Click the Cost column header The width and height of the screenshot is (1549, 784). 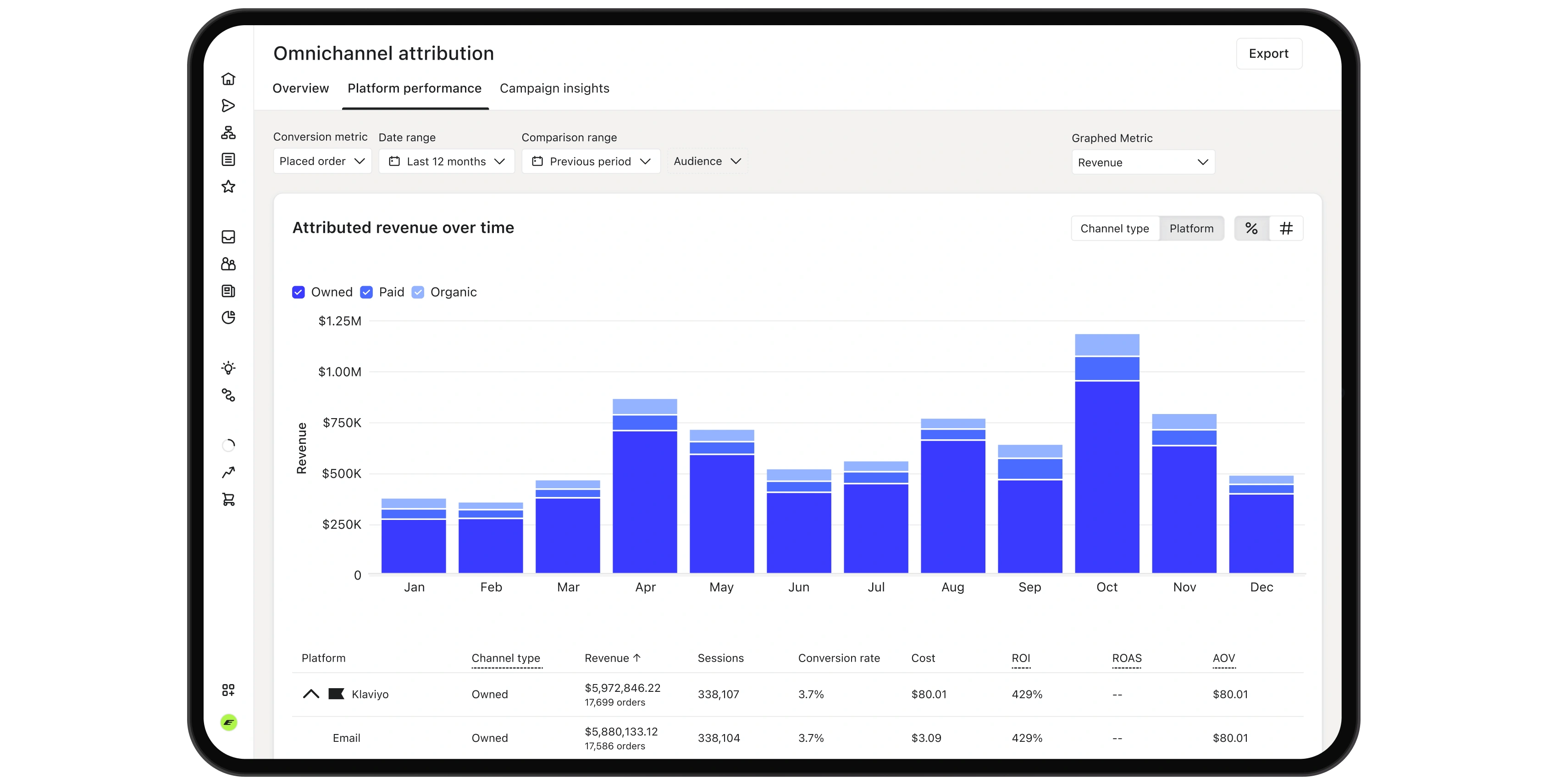point(923,658)
